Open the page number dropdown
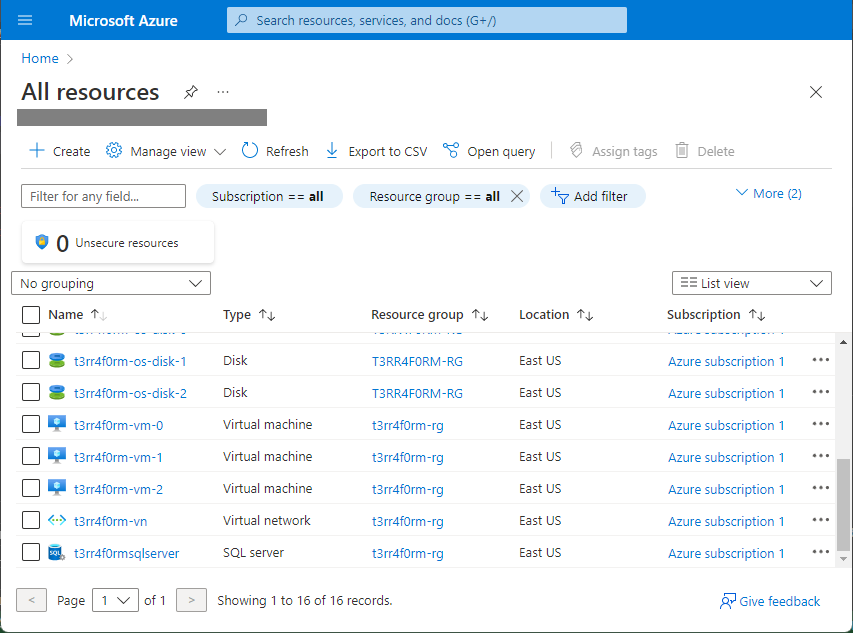853x633 pixels. click(115, 600)
